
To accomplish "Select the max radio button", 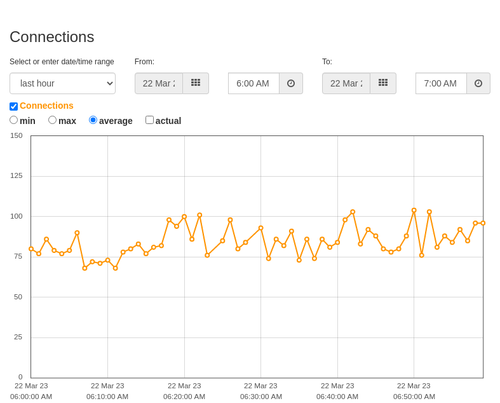I will (52, 120).
